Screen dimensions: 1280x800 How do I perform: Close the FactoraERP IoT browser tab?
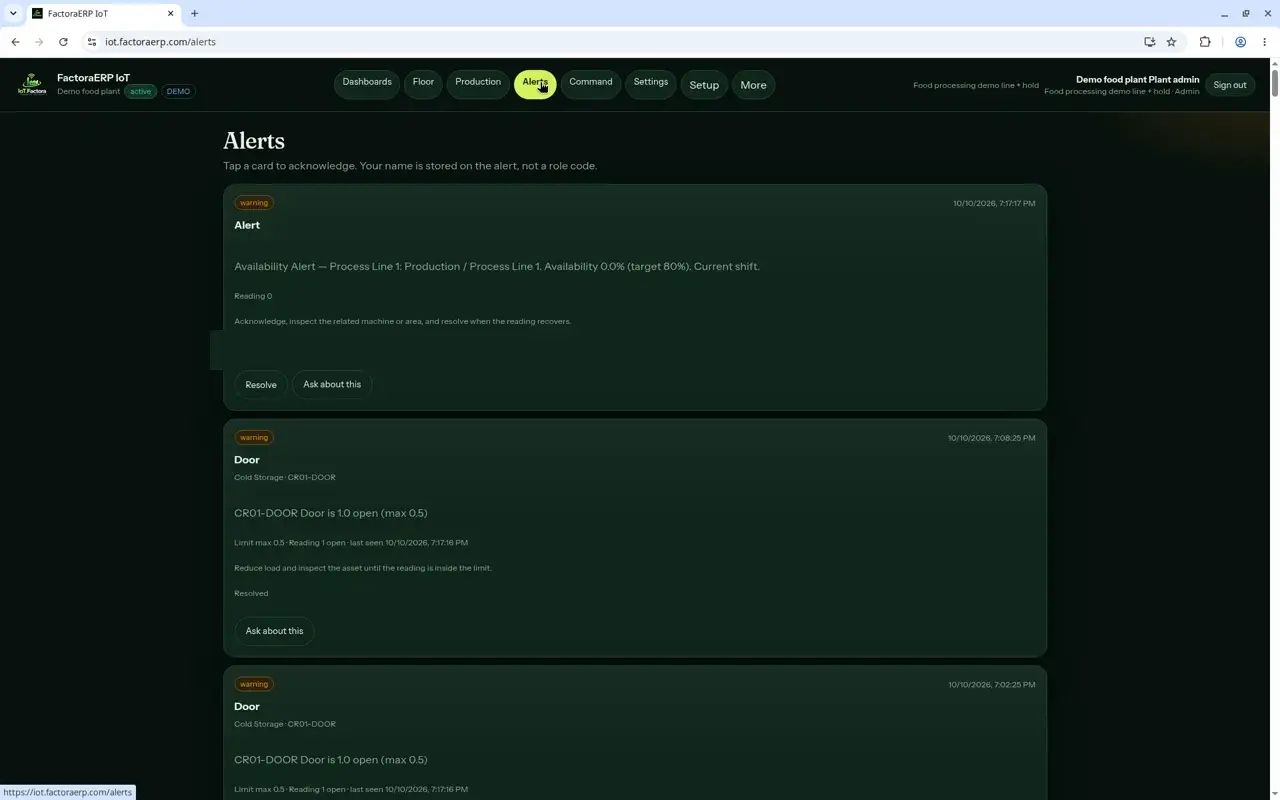pyautogui.click(x=170, y=14)
